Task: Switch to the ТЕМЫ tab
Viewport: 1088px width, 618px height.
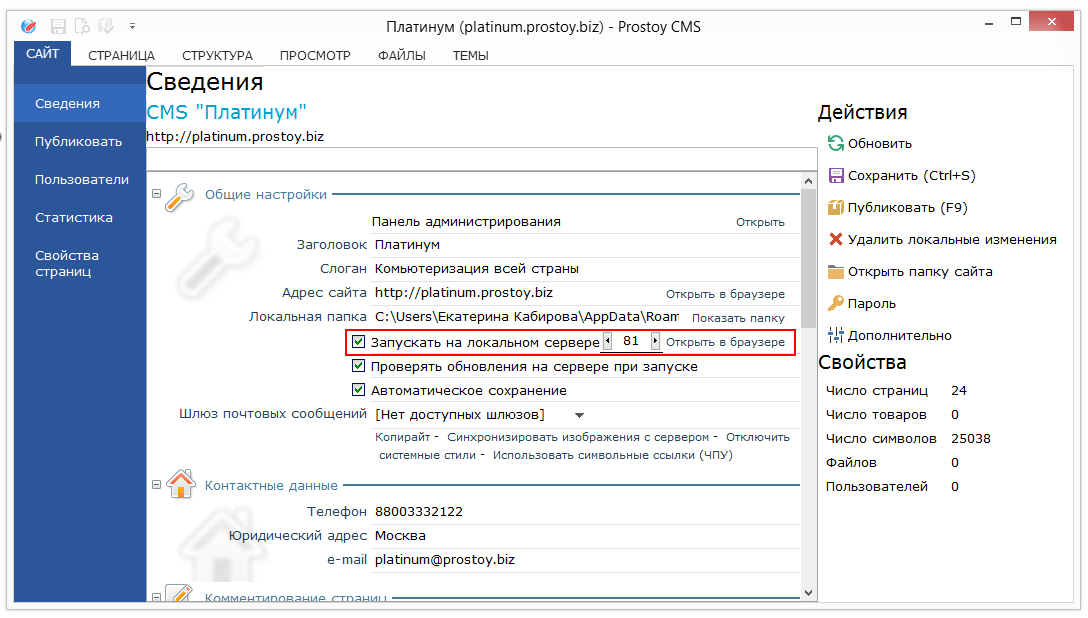Action: click(470, 55)
